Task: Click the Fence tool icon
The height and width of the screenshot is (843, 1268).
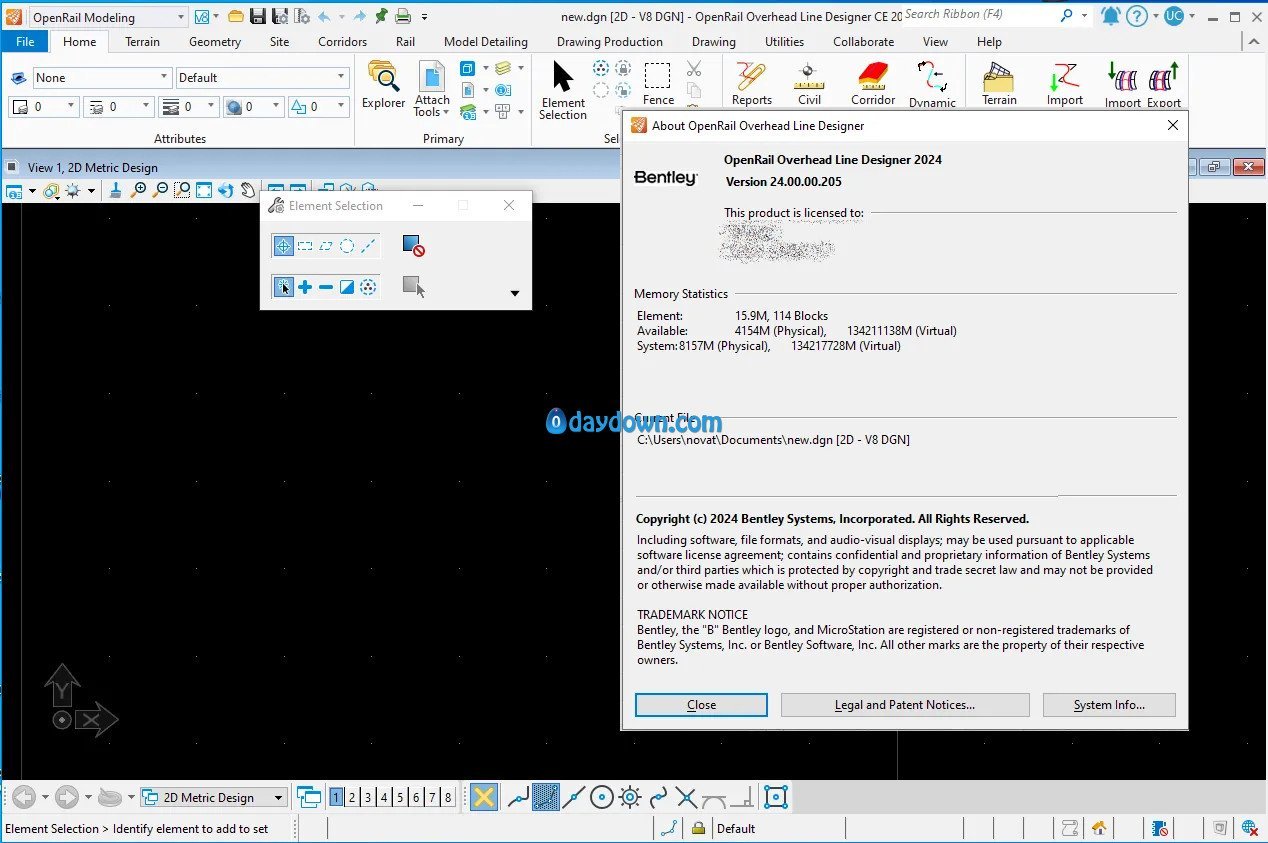Action: [658, 83]
